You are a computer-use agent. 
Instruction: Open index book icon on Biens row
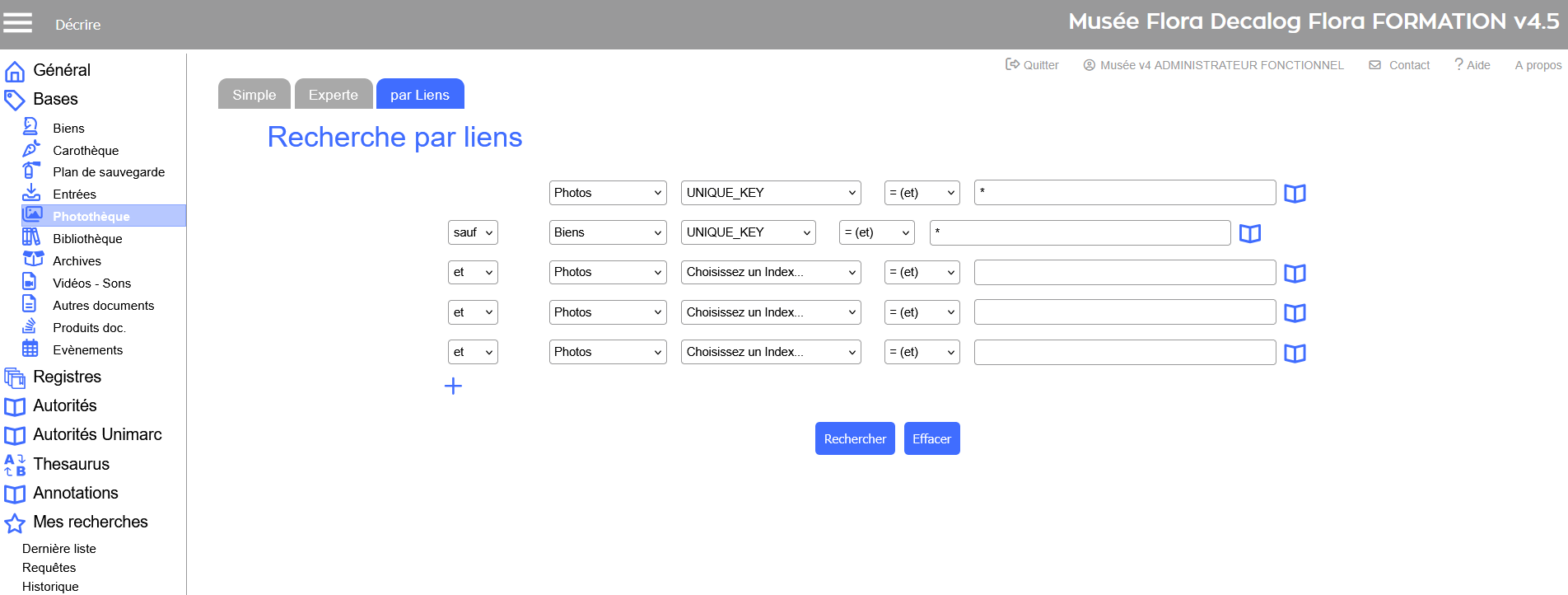pyautogui.click(x=1249, y=233)
